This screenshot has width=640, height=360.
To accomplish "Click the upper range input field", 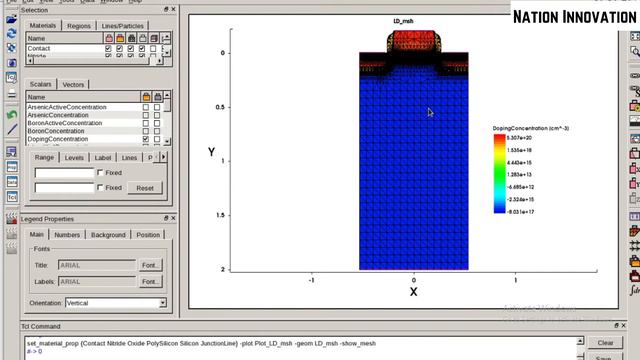I will [64, 173].
